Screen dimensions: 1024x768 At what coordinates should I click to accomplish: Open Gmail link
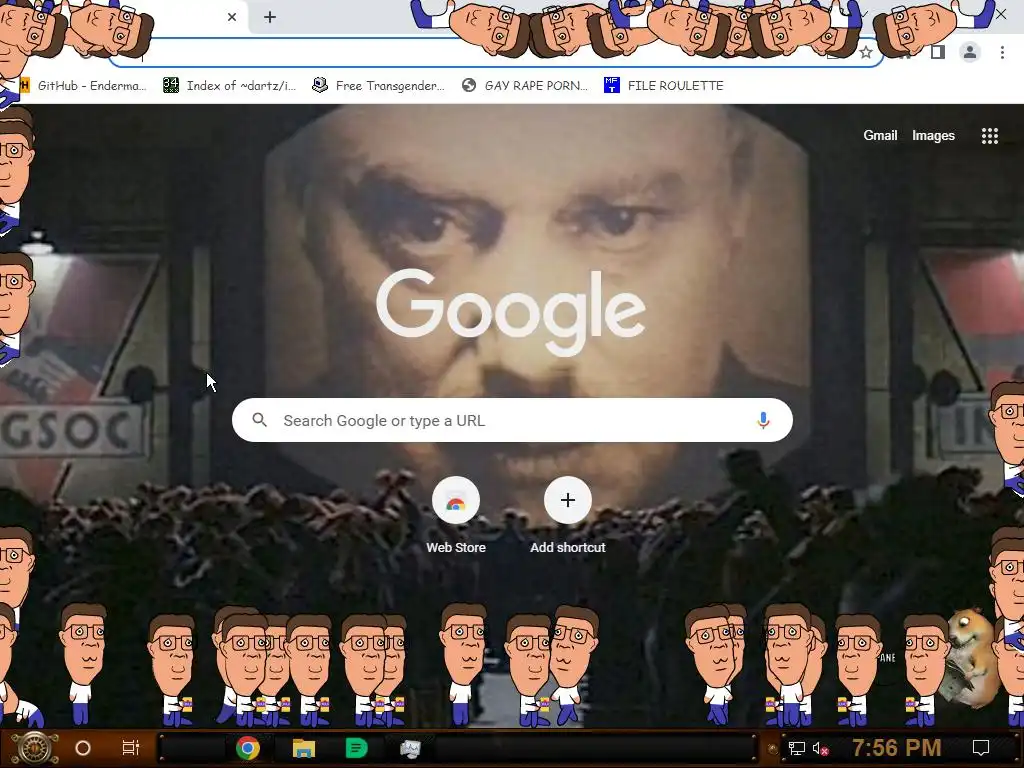click(880, 135)
